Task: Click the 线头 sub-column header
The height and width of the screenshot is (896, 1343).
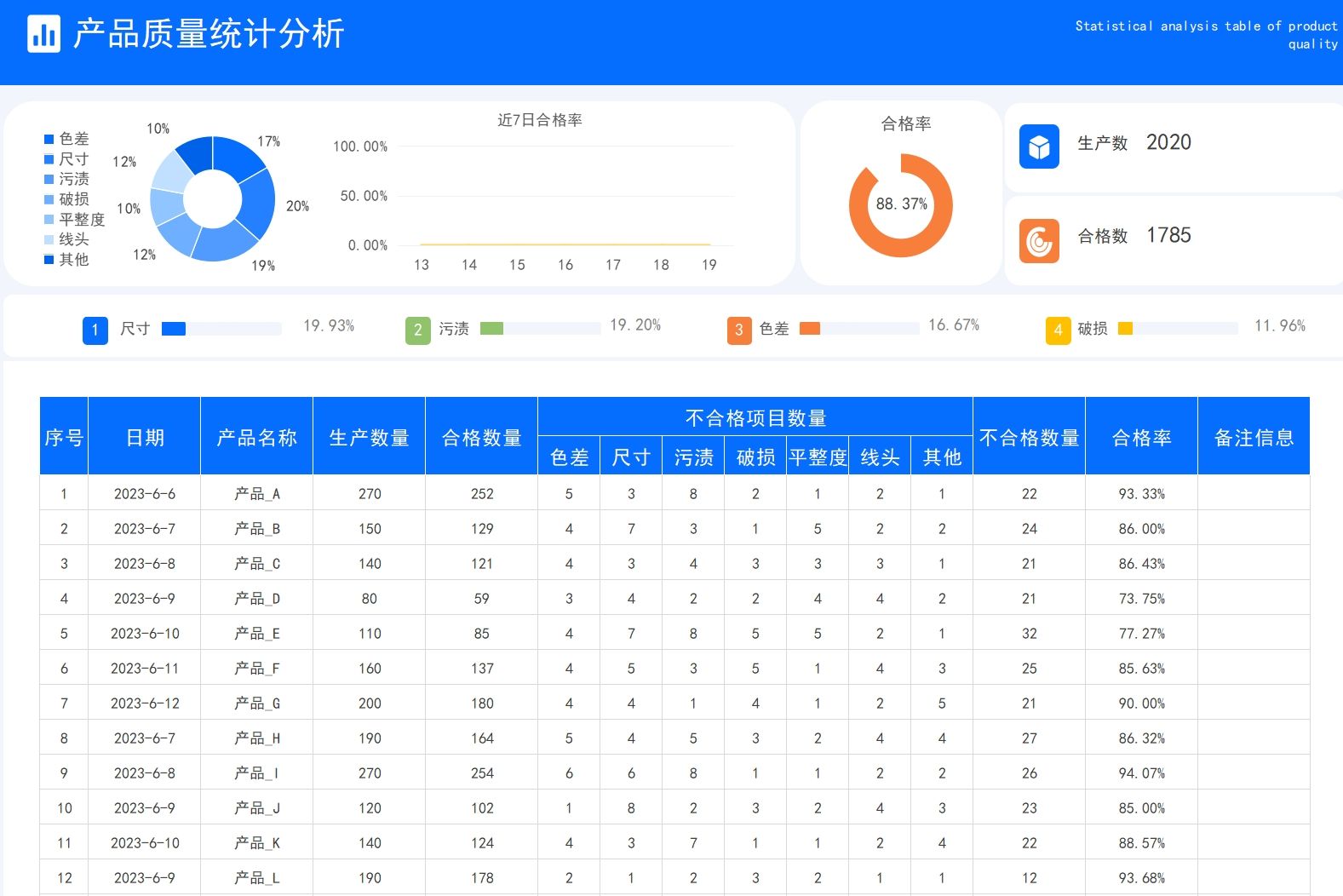Action: [x=880, y=457]
